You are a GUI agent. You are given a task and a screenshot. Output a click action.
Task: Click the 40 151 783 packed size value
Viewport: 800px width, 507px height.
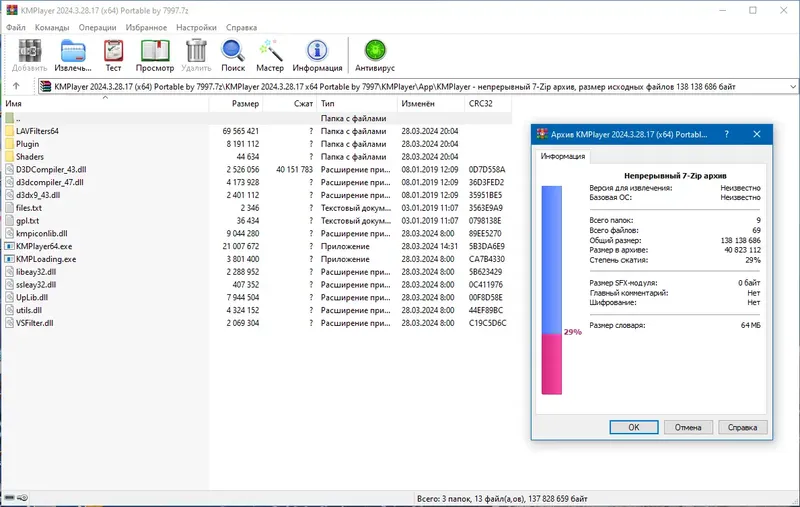coord(294,169)
